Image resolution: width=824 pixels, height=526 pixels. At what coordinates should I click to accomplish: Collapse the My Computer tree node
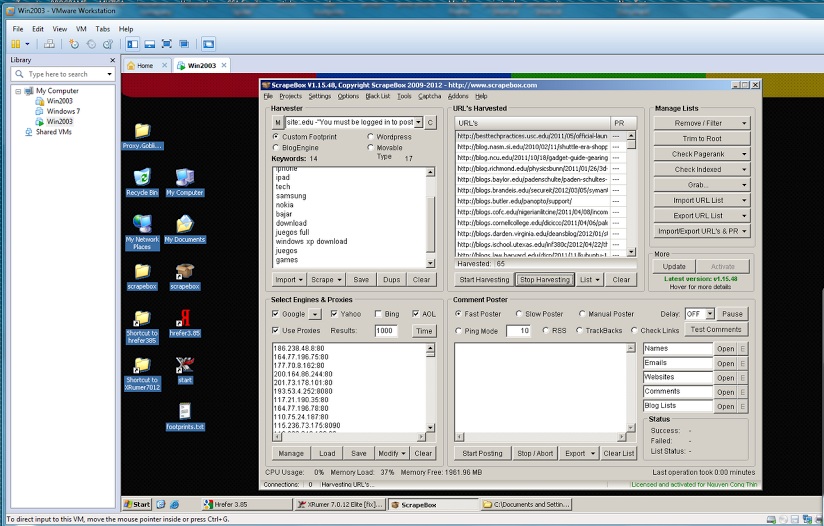(x=18, y=91)
